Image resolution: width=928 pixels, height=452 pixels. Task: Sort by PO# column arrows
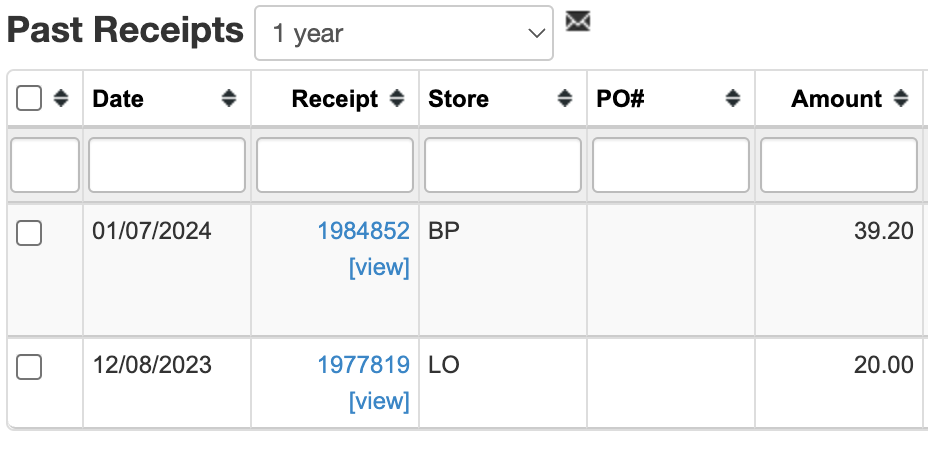coord(733,98)
